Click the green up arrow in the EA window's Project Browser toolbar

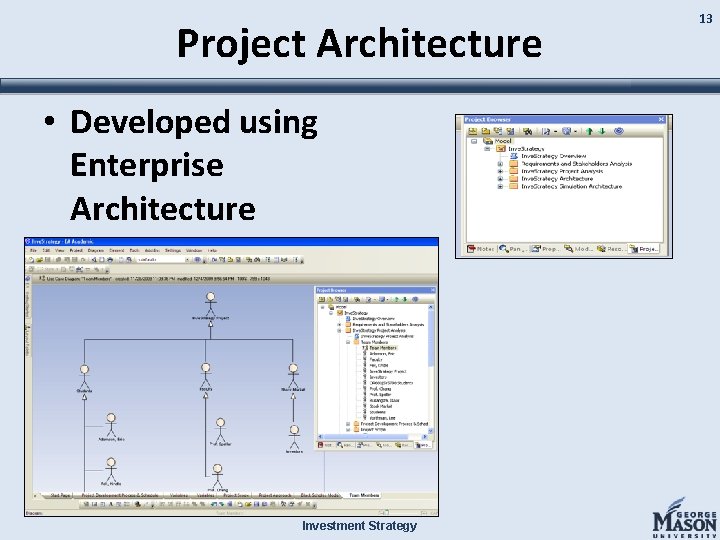[396, 299]
